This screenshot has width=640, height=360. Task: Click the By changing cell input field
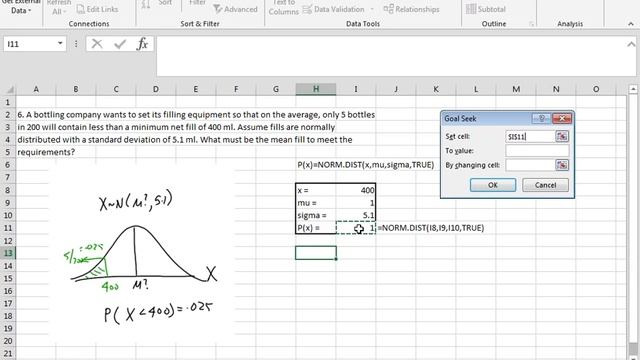click(x=530, y=165)
